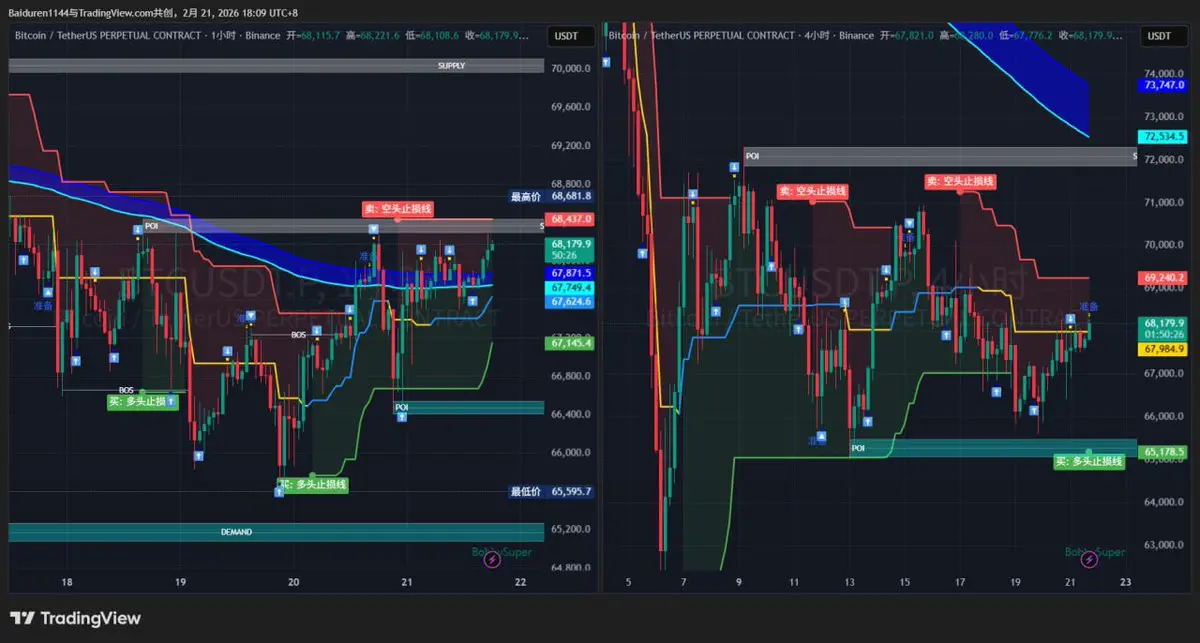Screen dimensions: 1200x643
Task: Click the blue 67,871.5 price label
Action: click(570, 272)
